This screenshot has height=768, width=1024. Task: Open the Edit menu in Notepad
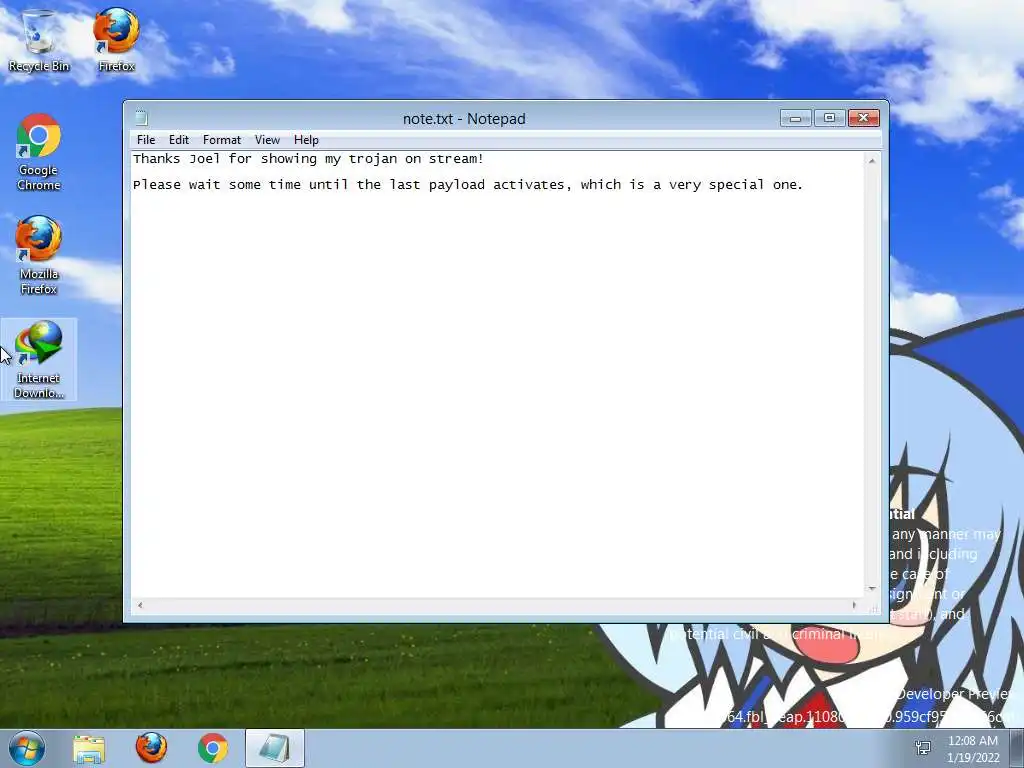178,140
